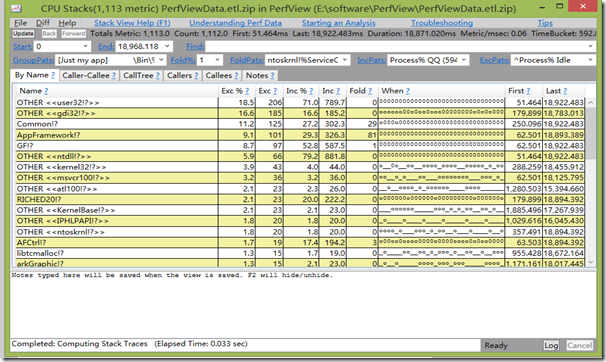The image size is (606, 362).
Task: Expand the FoldPats dropdown arrow
Action: pyautogui.click(x=345, y=60)
